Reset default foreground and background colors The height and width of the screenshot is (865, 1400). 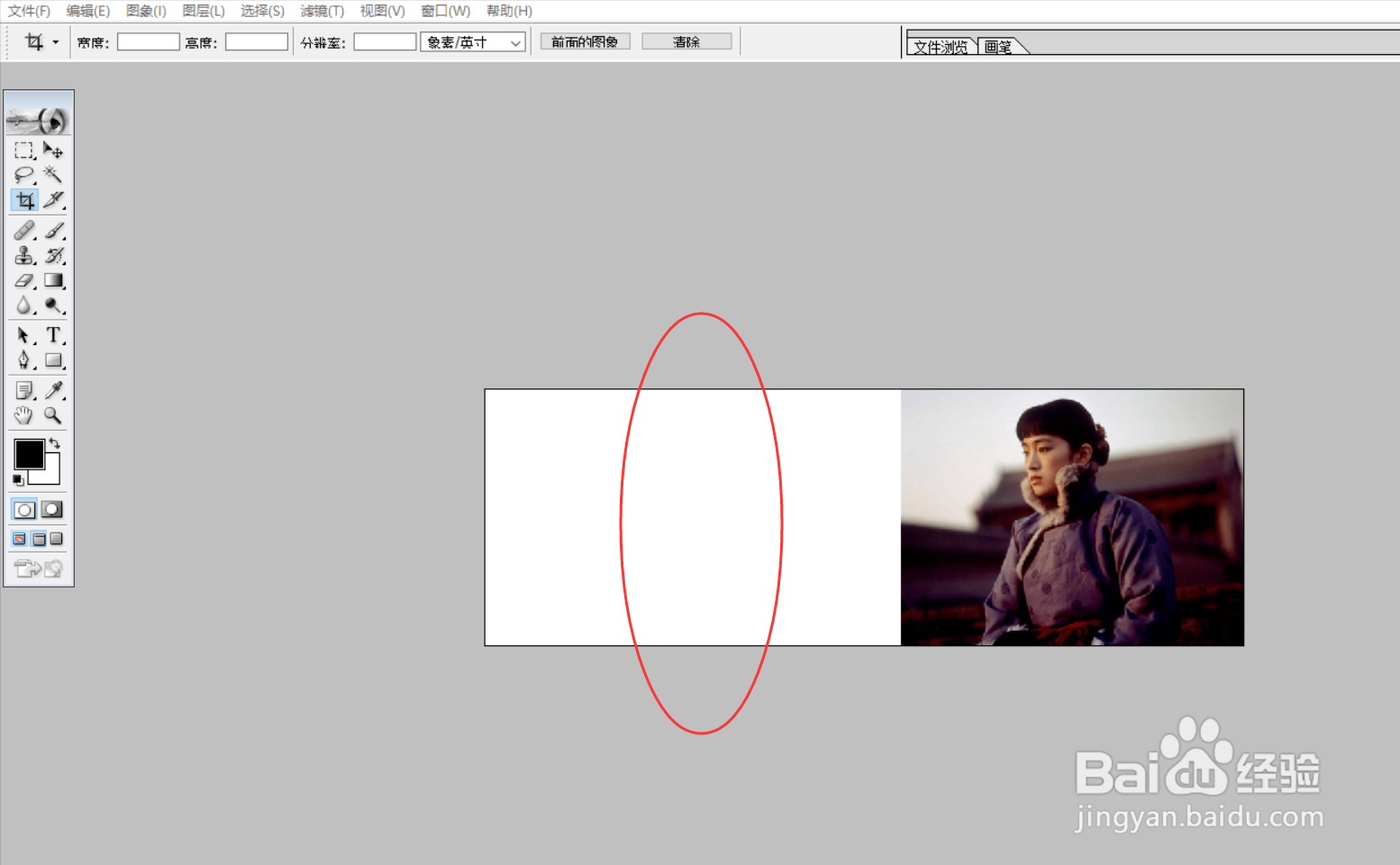tap(18, 480)
